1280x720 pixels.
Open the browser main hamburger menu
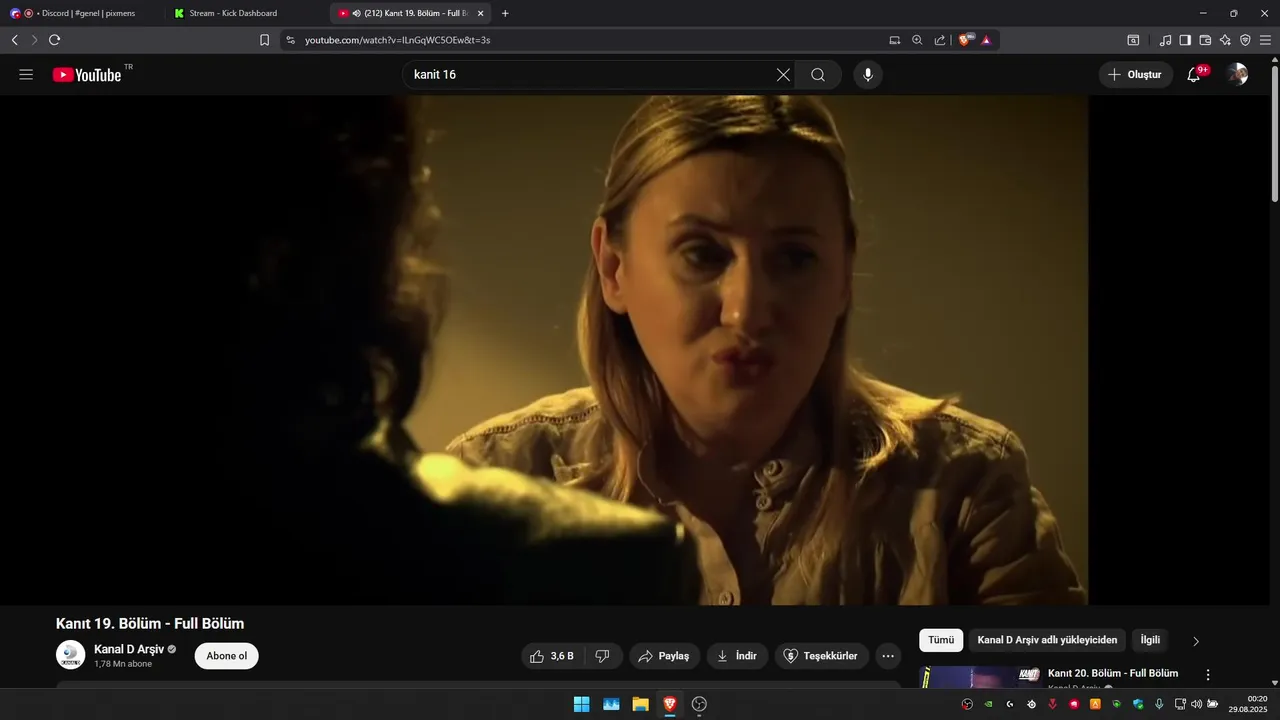1265,40
